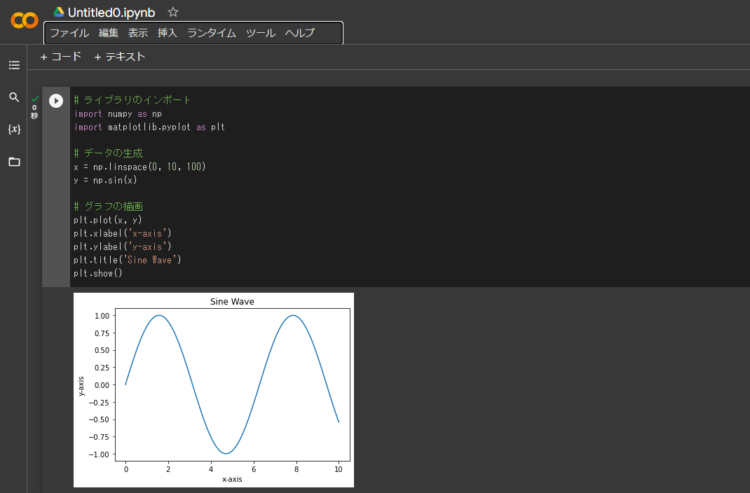
Task: Click the Sine Wave plot output image
Action: click(x=214, y=390)
